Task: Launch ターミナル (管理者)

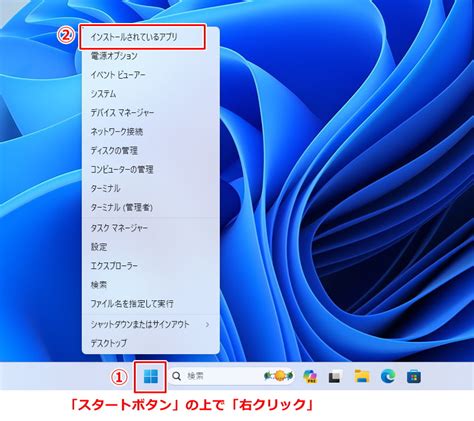Action: click(x=151, y=208)
